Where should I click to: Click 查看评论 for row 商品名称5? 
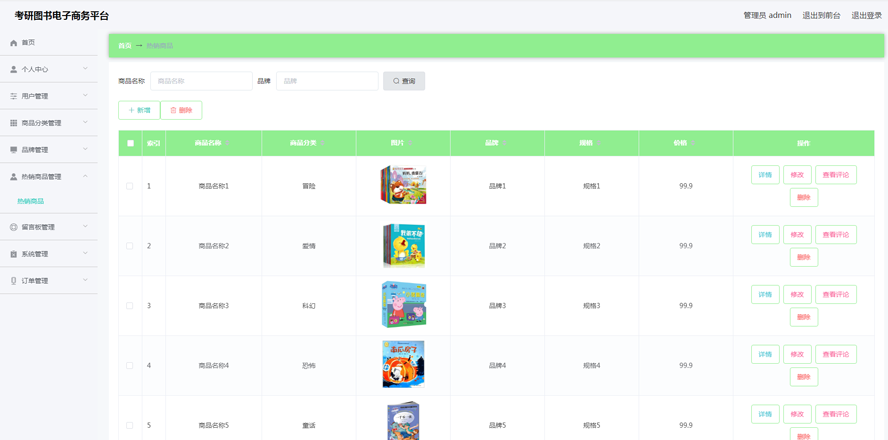pyautogui.click(x=836, y=415)
